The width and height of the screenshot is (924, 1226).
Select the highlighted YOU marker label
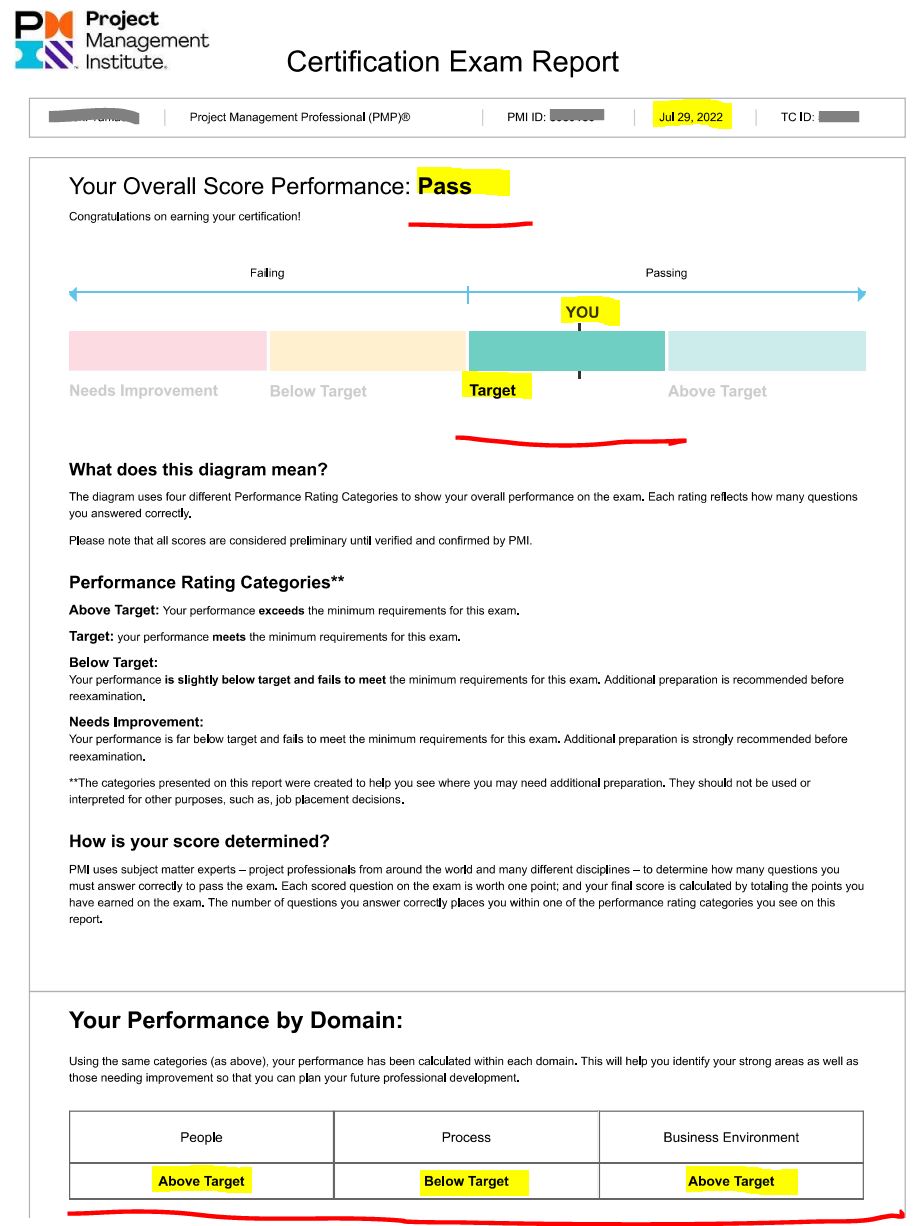click(582, 312)
